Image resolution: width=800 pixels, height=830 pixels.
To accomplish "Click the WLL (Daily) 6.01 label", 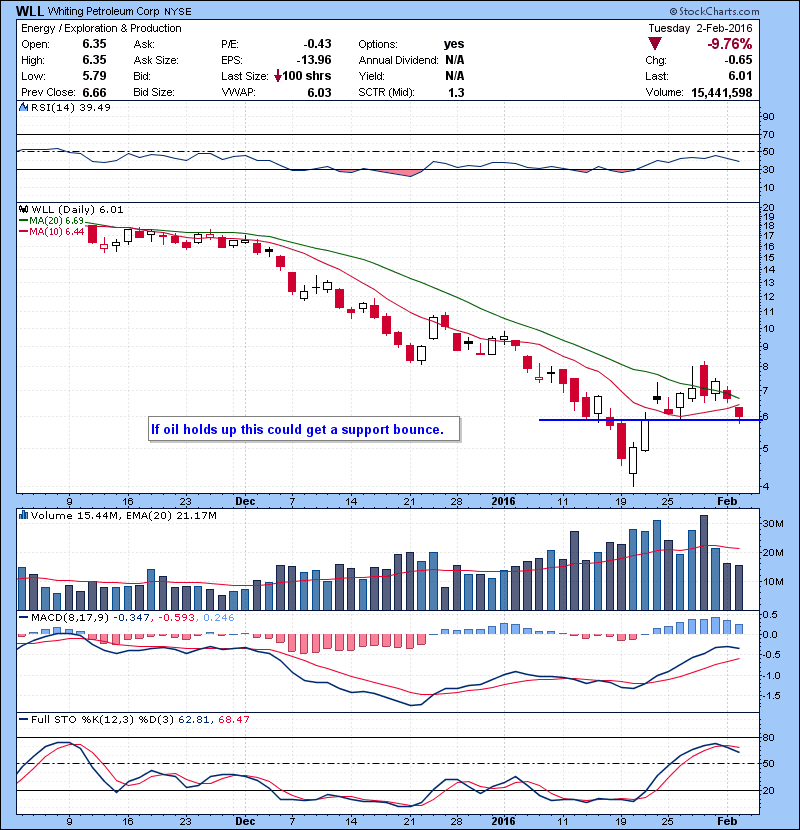I will click(77, 209).
